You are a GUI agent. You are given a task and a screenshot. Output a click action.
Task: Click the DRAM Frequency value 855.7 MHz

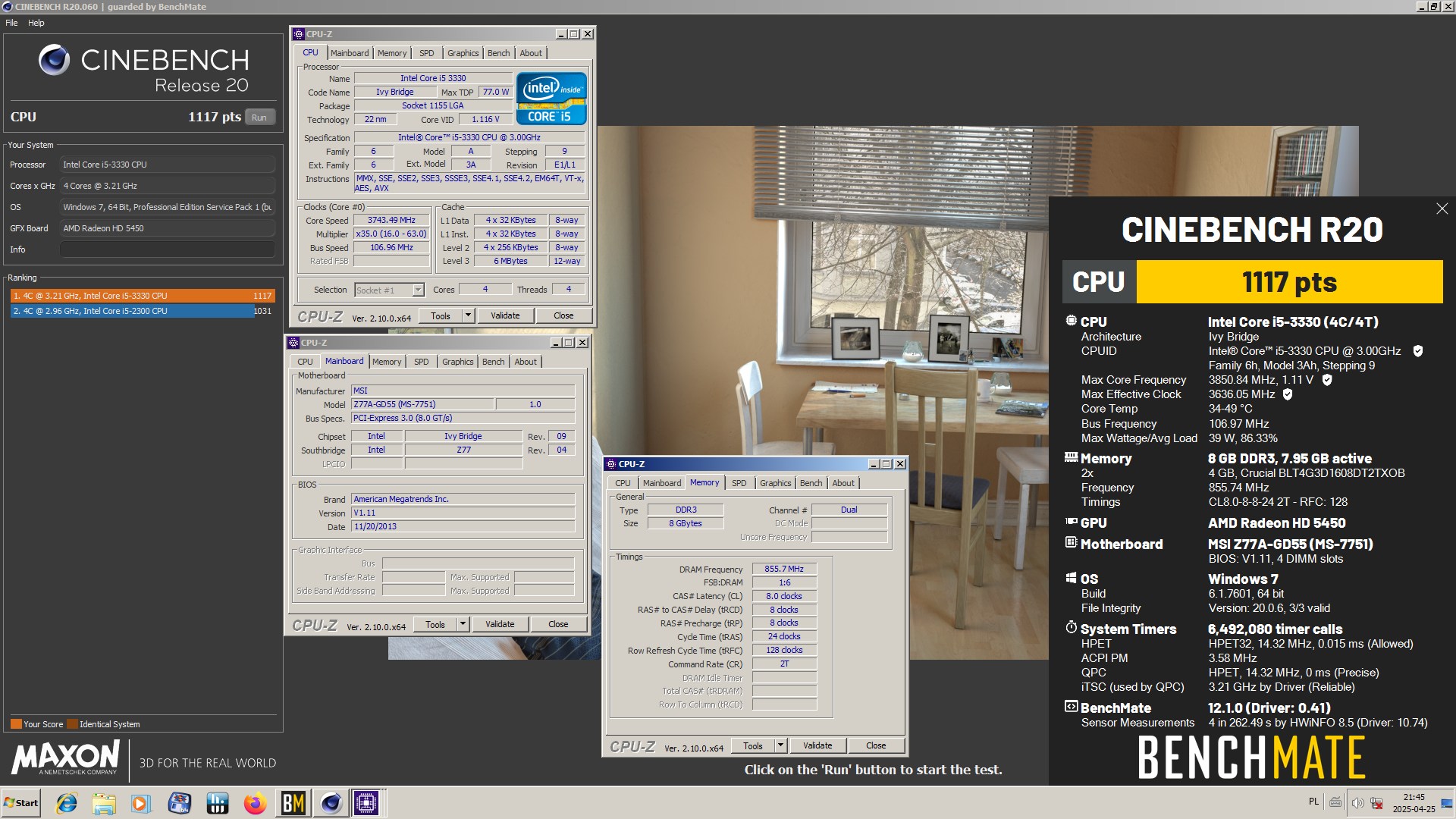784,569
